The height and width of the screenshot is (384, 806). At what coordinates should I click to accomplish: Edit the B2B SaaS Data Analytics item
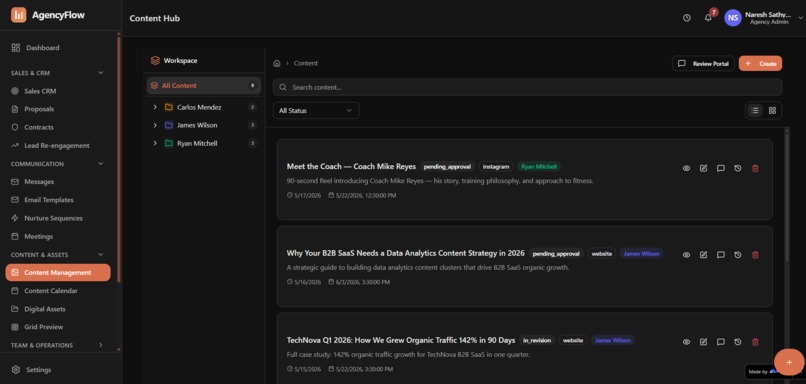click(x=703, y=255)
